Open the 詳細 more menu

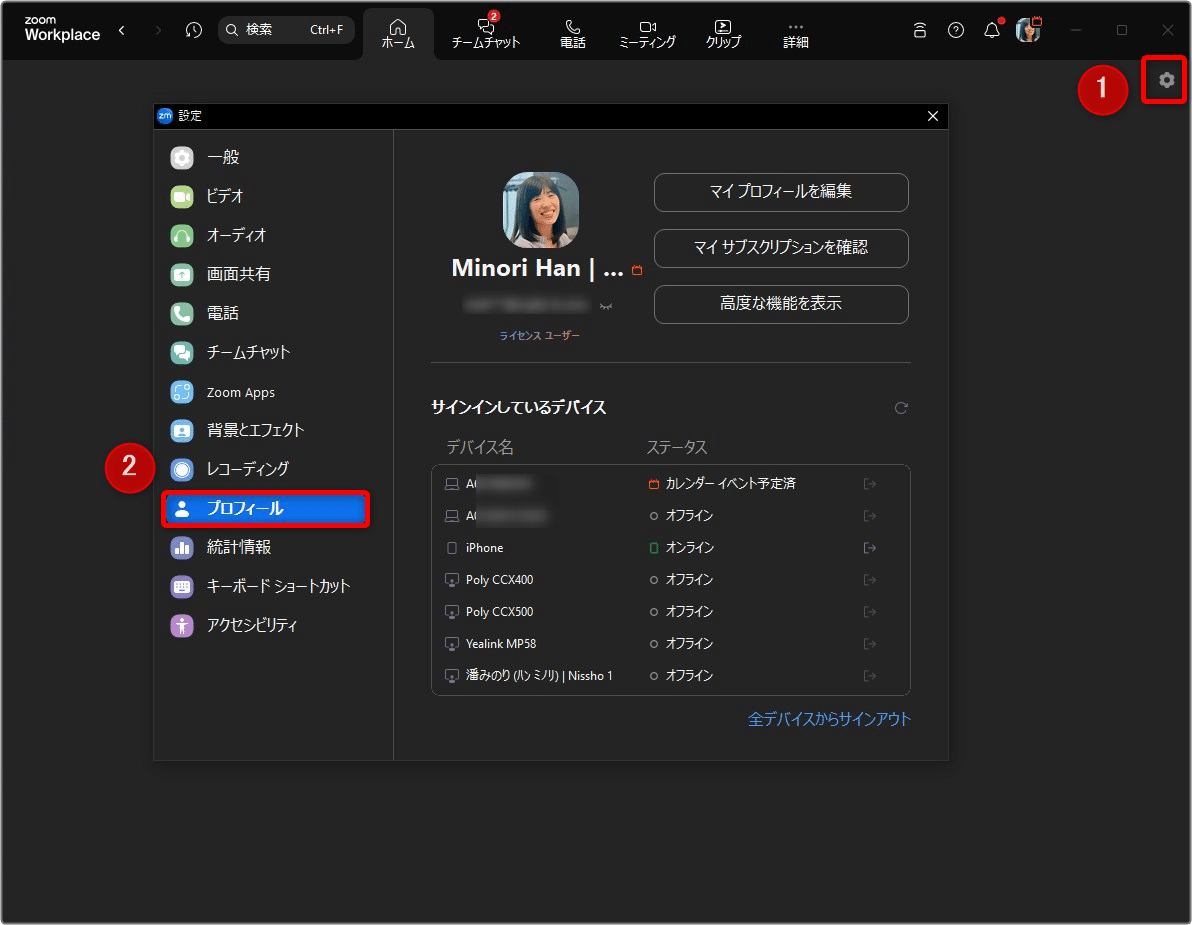point(795,34)
